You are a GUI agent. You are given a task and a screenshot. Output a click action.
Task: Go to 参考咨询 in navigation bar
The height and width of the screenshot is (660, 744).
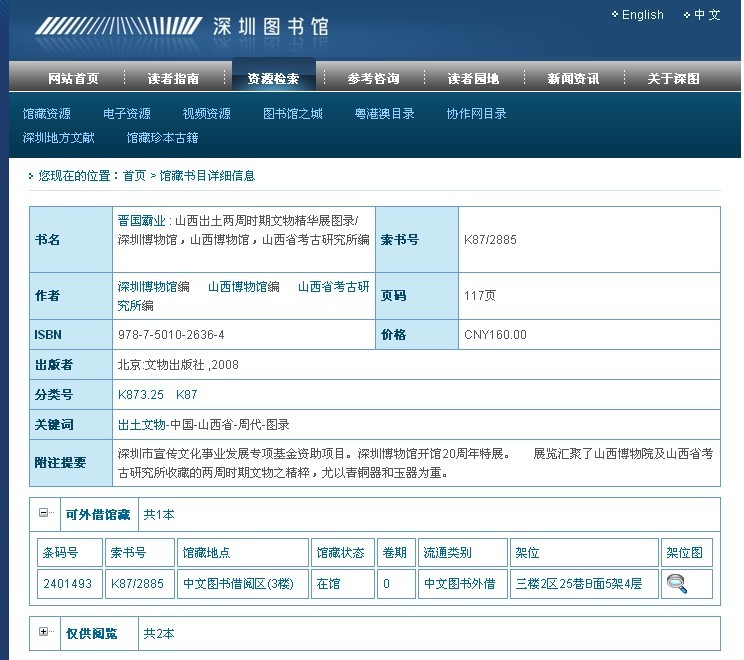(373, 79)
